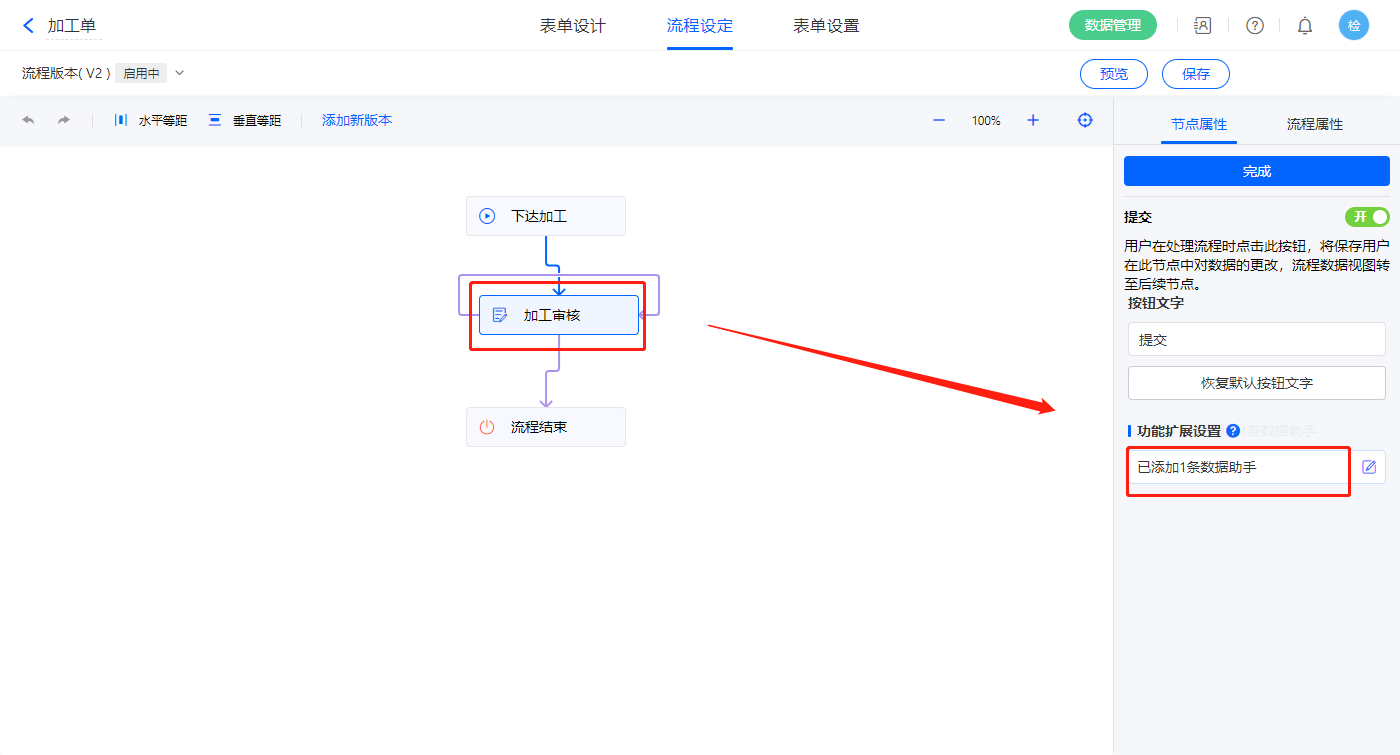Switch to the 表单设计 tab

(573, 26)
